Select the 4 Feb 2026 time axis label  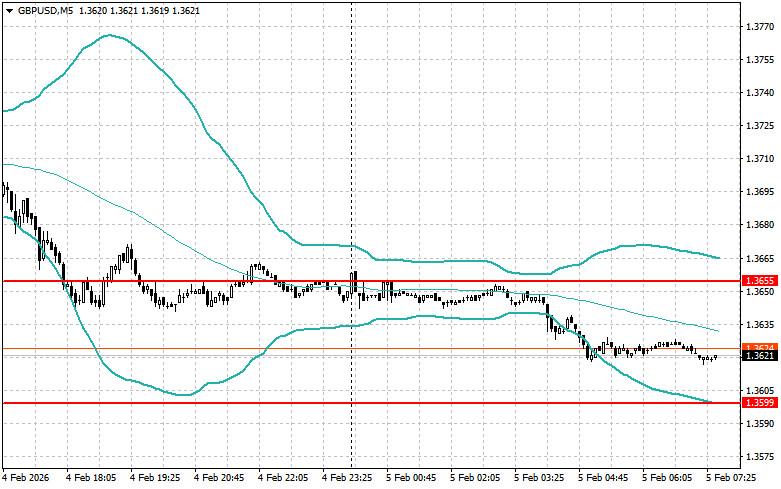point(26,478)
